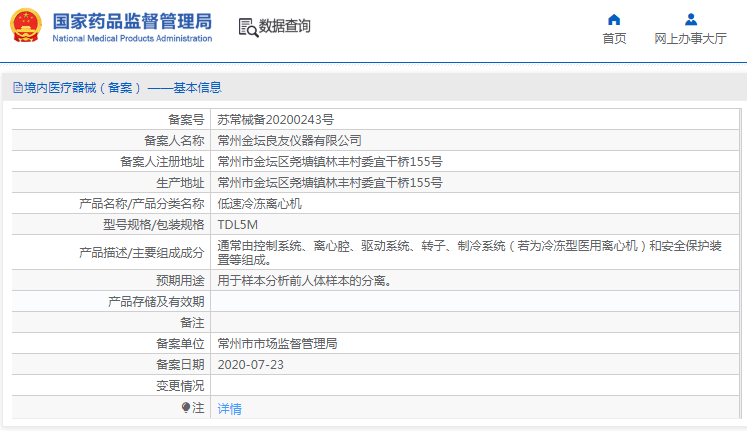Click the 2020-07-23 filing date

click(251, 364)
